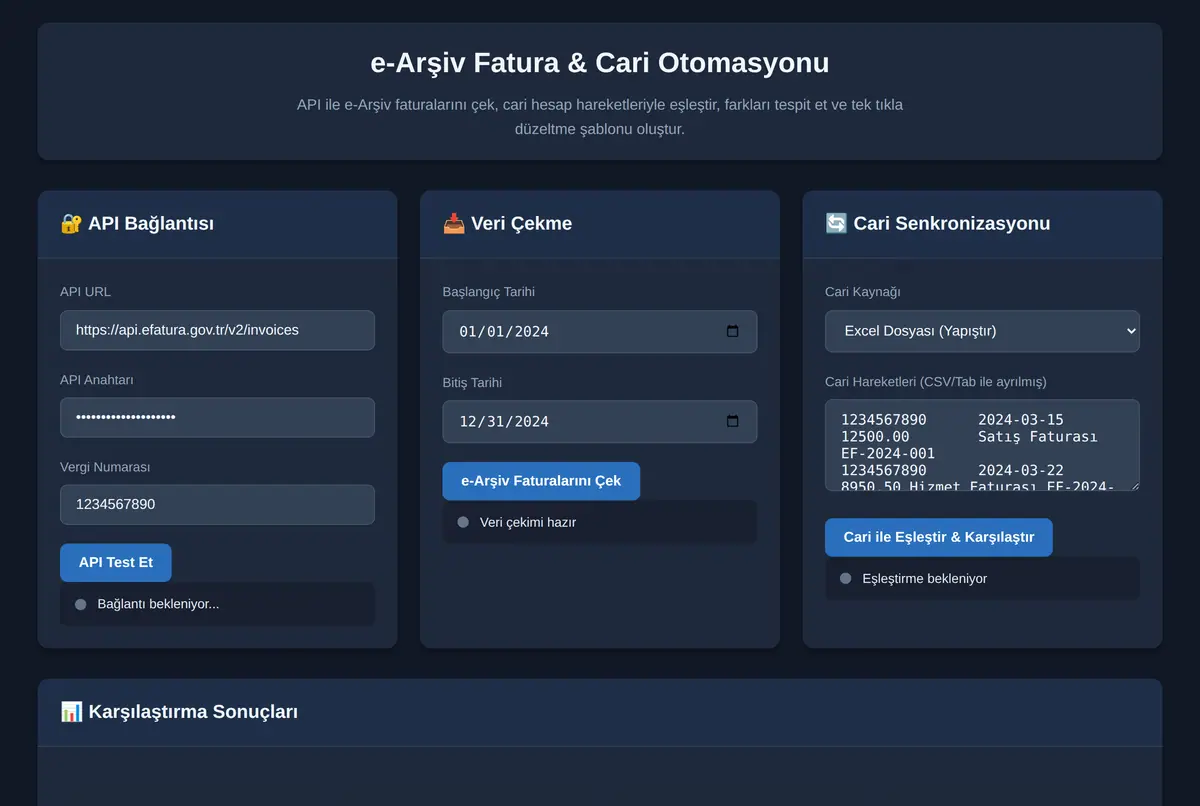Click the inbox icon beside Veri Çekme
The image size is (1200, 806).
click(454, 223)
